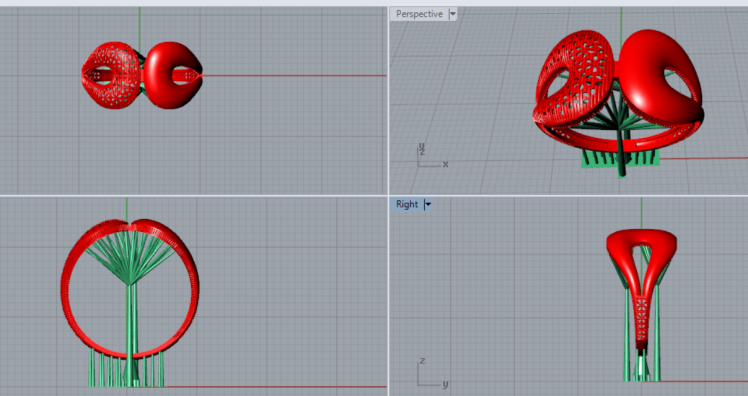Open the Right viewport menu arrow
This screenshot has width=748, height=396.
point(428,205)
